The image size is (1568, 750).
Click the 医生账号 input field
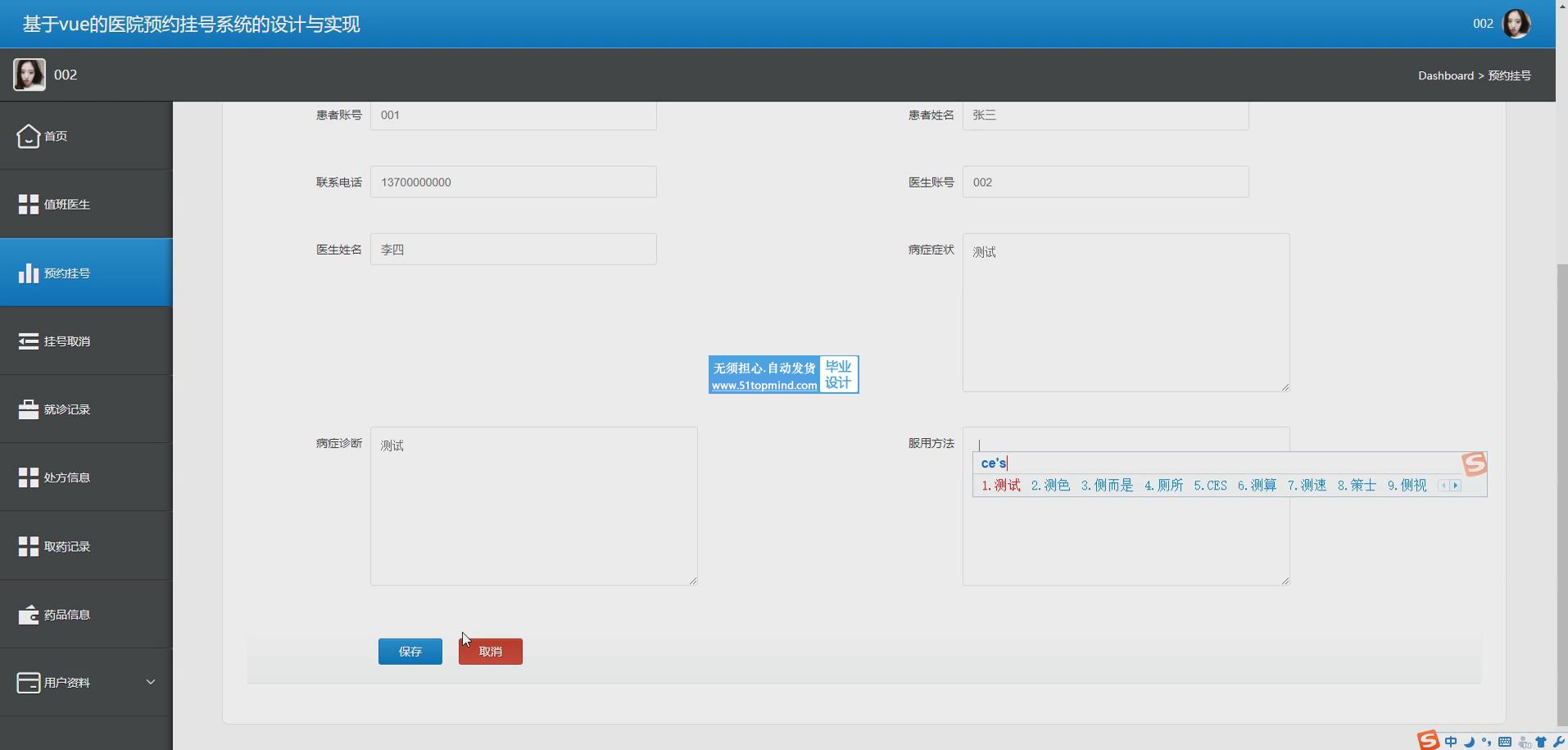pos(1106,182)
